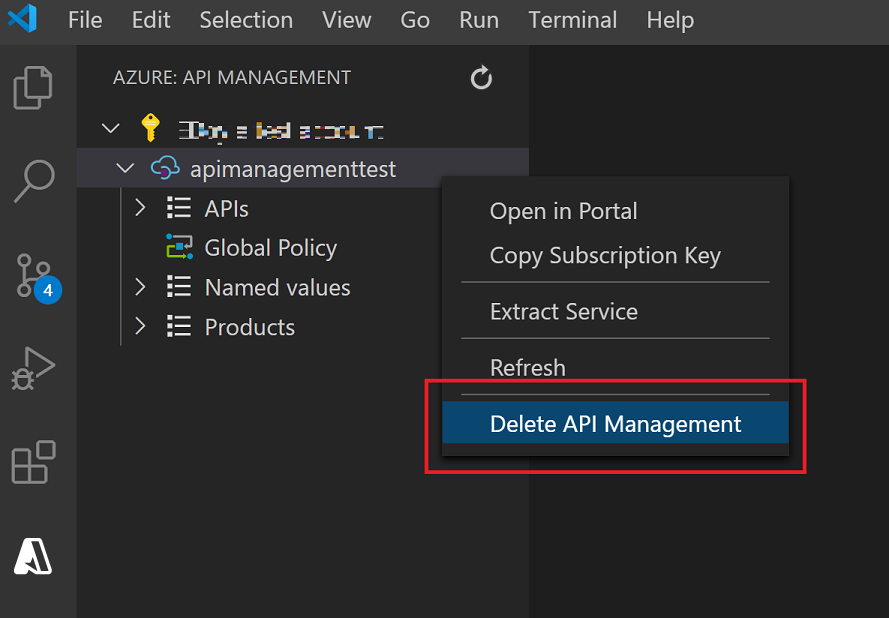The image size is (889, 618).
Task: Select Open in Portal menu entry
Action: [x=563, y=211]
